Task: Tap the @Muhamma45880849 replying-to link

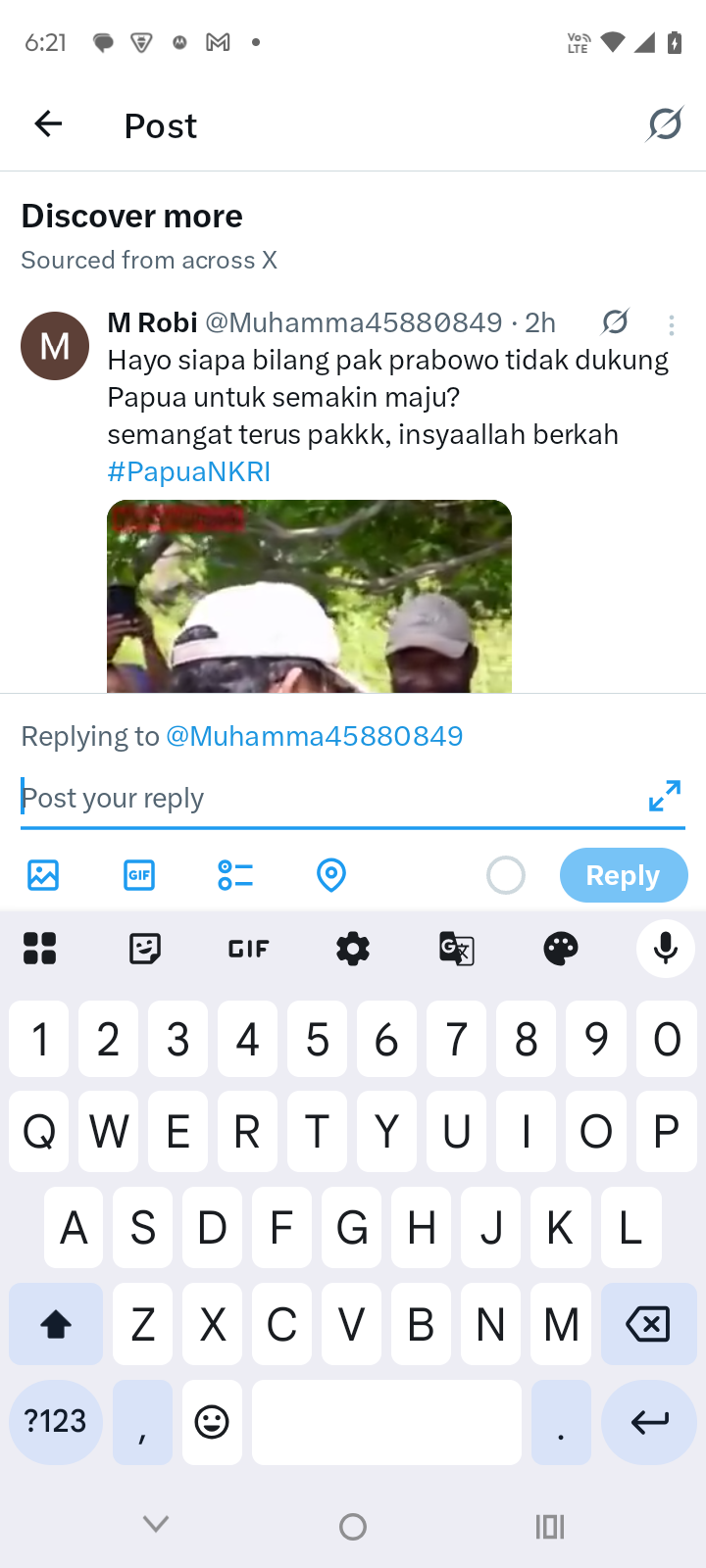Action: pos(315,736)
